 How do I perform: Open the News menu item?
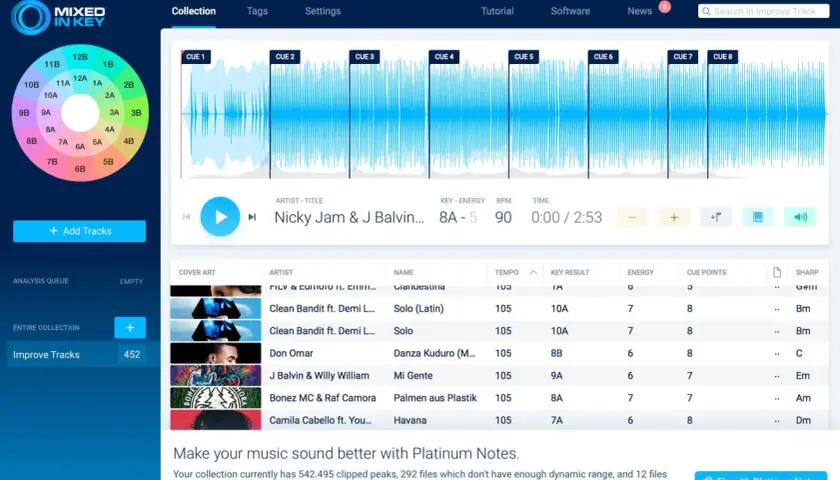point(639,11)
